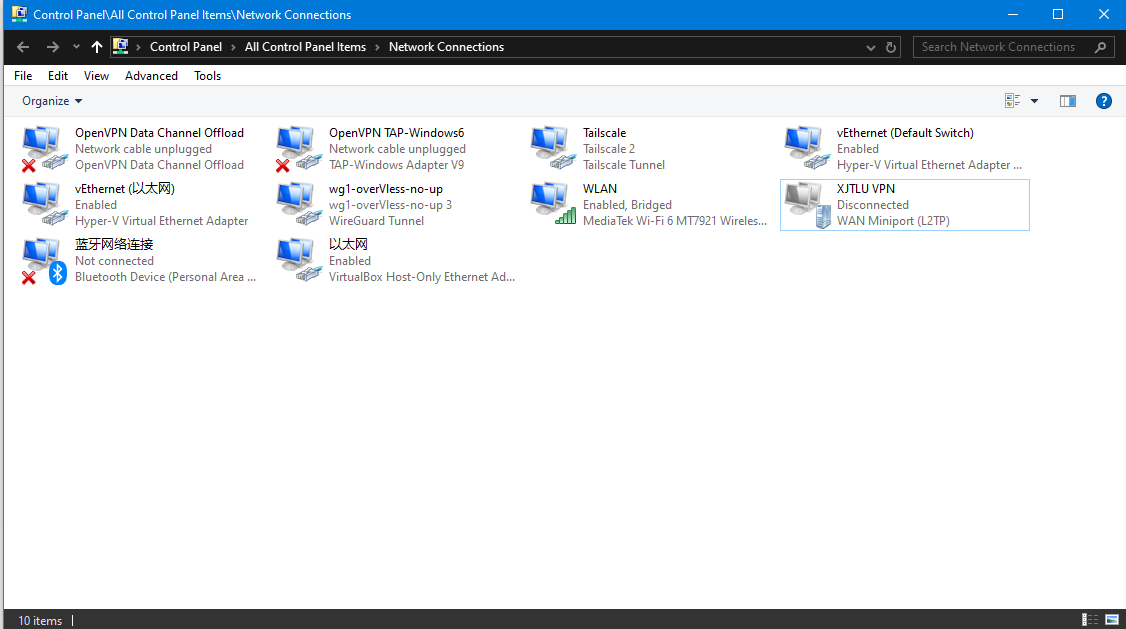1126x629 pixels.
Task: Select the Tailscale network adapter icon
Action: [x=553, y=149]
